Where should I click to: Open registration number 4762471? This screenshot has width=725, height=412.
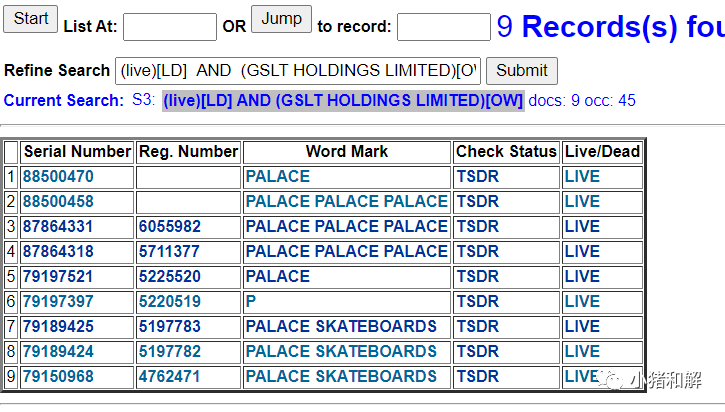(x=169, y=376)
